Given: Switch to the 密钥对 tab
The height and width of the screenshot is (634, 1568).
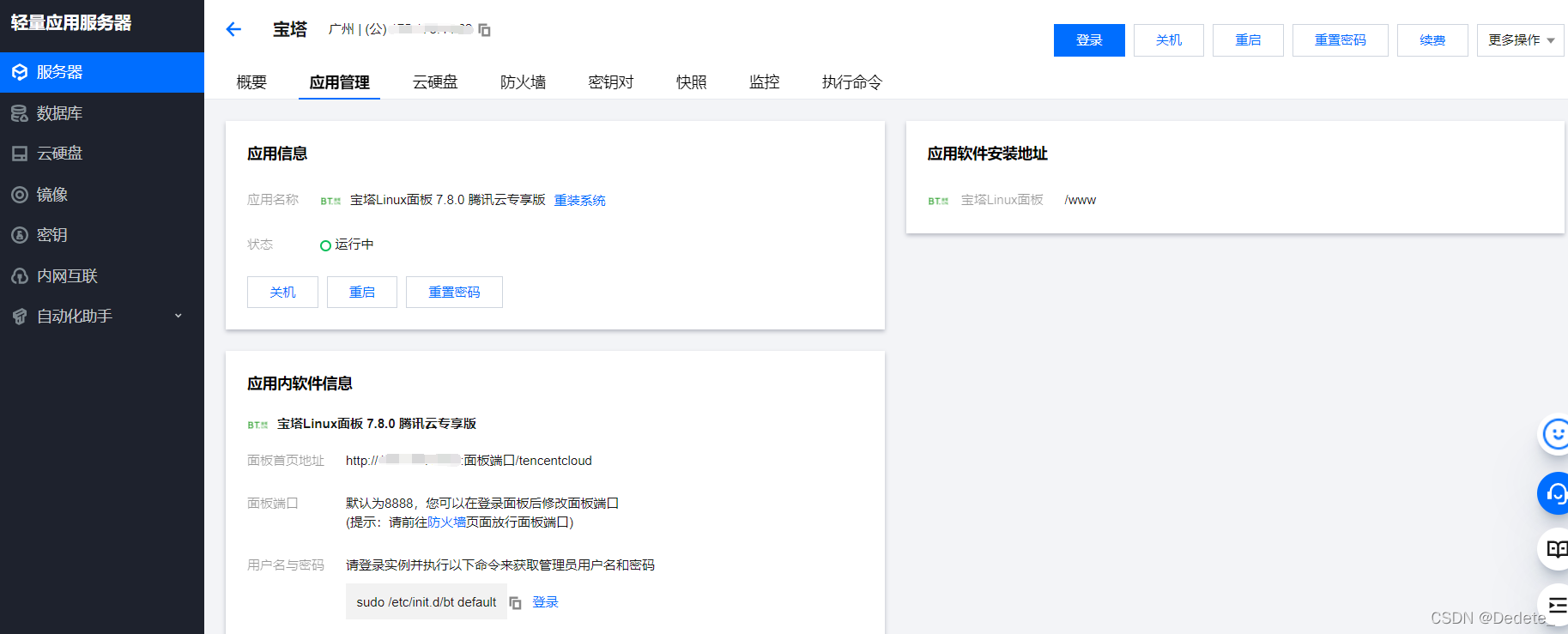Looking at the screenshot, I should [610, 82].
